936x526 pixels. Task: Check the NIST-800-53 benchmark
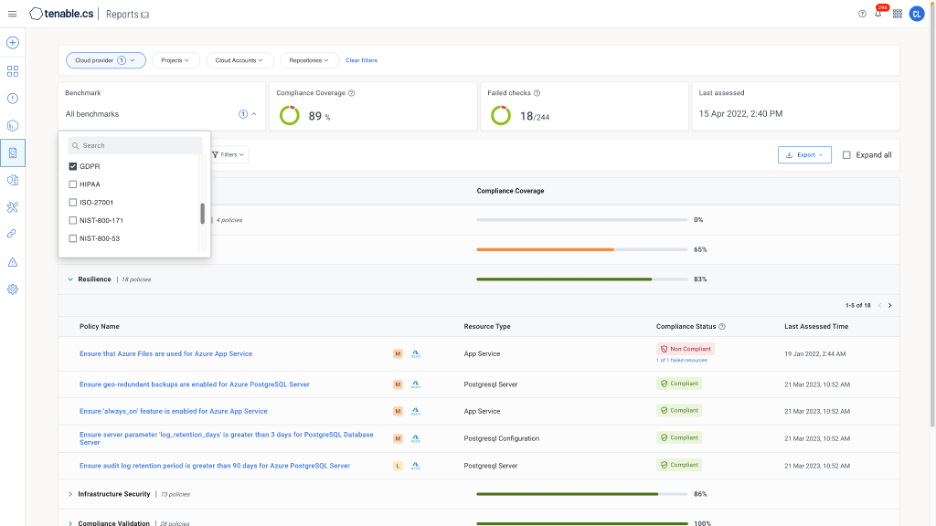click(73, 238)
